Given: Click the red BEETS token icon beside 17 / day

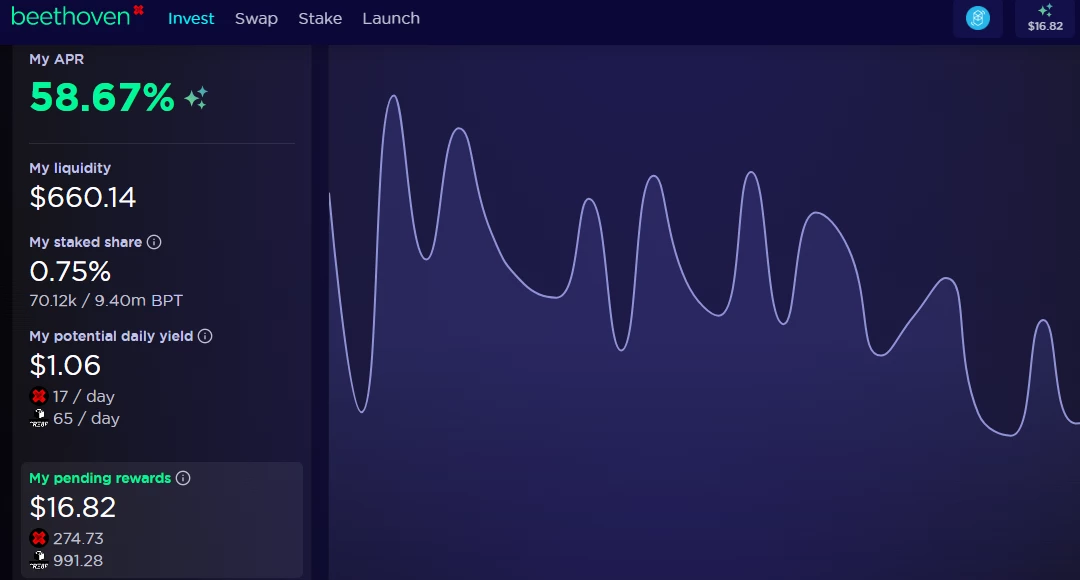Looking at the screenshot, I should pos(39,396).
